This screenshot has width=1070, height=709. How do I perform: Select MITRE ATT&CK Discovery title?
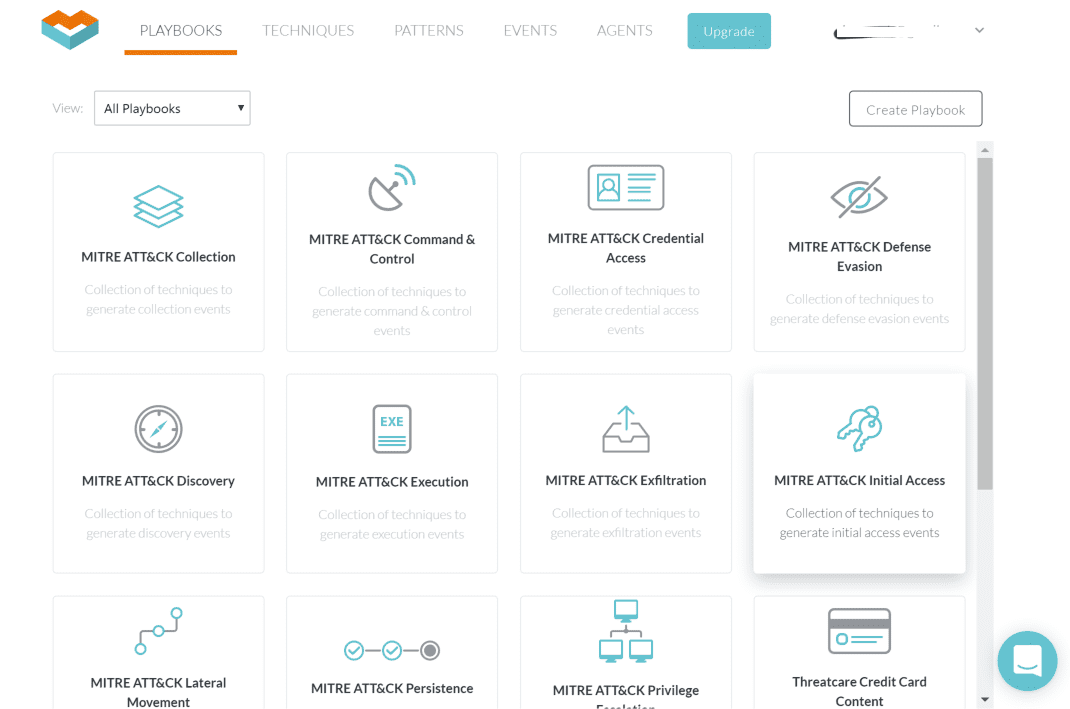pyautogui.click(x=158, y=480)
